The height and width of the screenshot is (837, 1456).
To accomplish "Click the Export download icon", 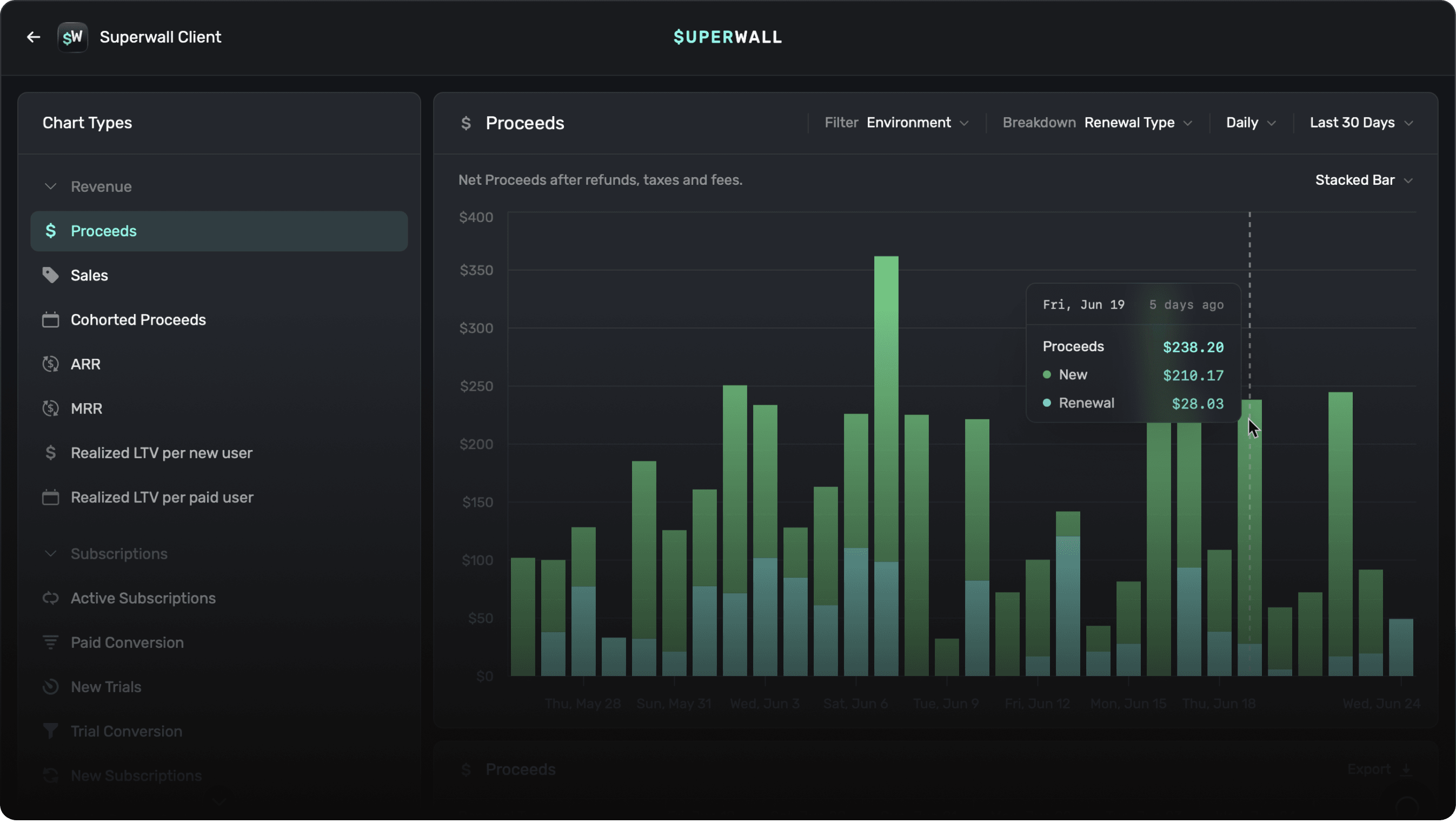I will click(1406, 770).
